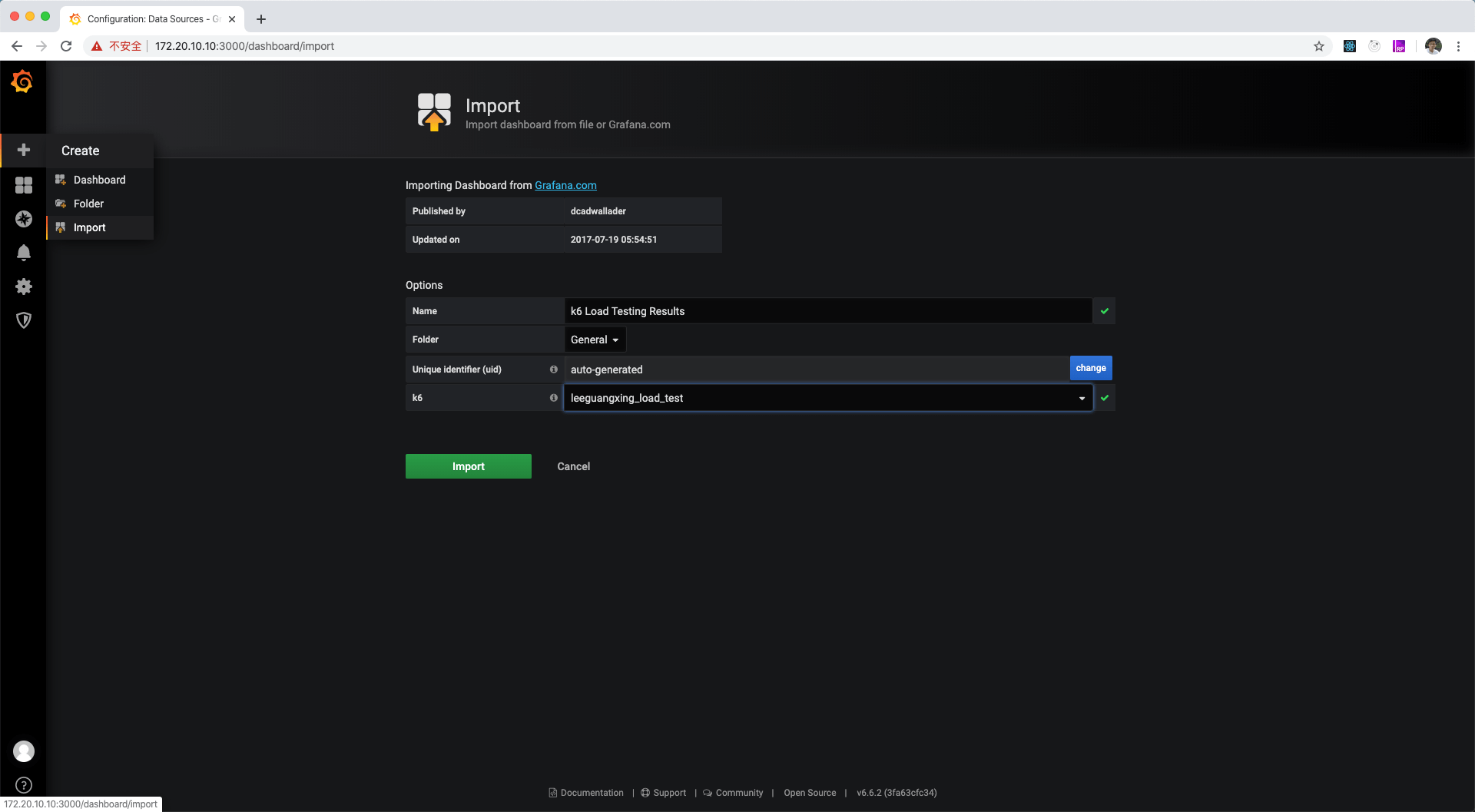Choose Import in the Create menu
Screen dimensions: 1475x812
pyautogui.click(x=89, y=227)
